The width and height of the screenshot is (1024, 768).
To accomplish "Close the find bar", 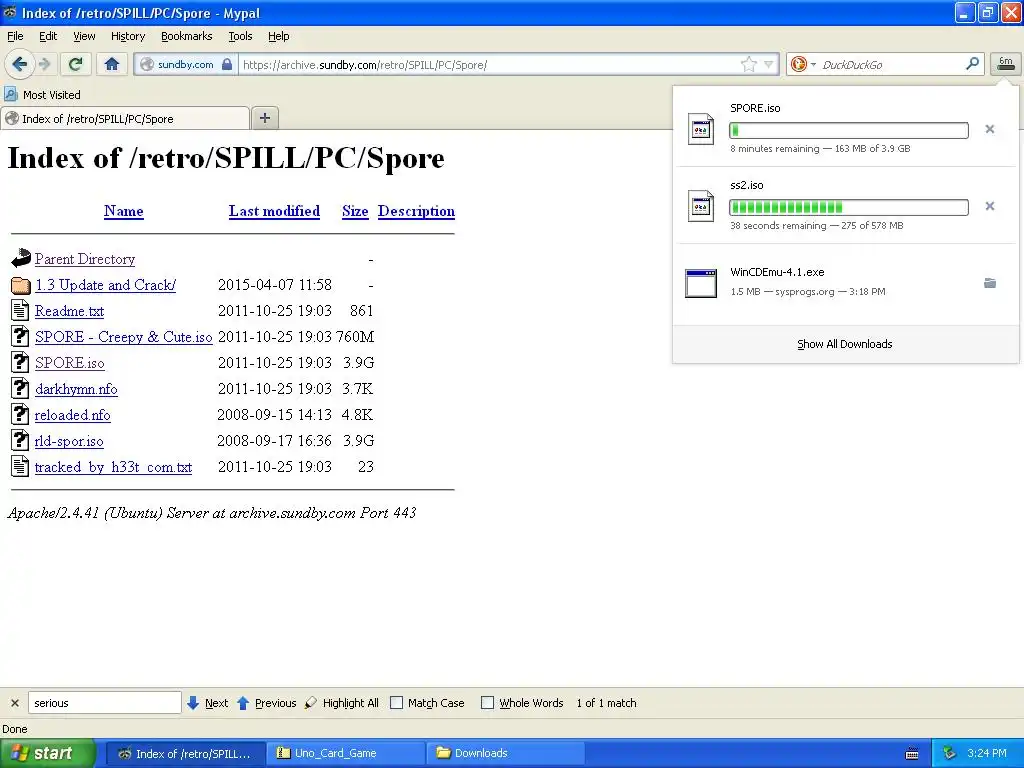I will 14,703.
